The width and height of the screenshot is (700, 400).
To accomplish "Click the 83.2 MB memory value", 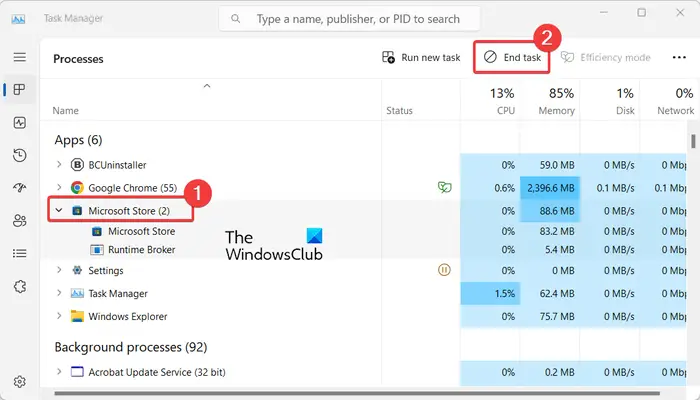I will (x=557, y=231).
